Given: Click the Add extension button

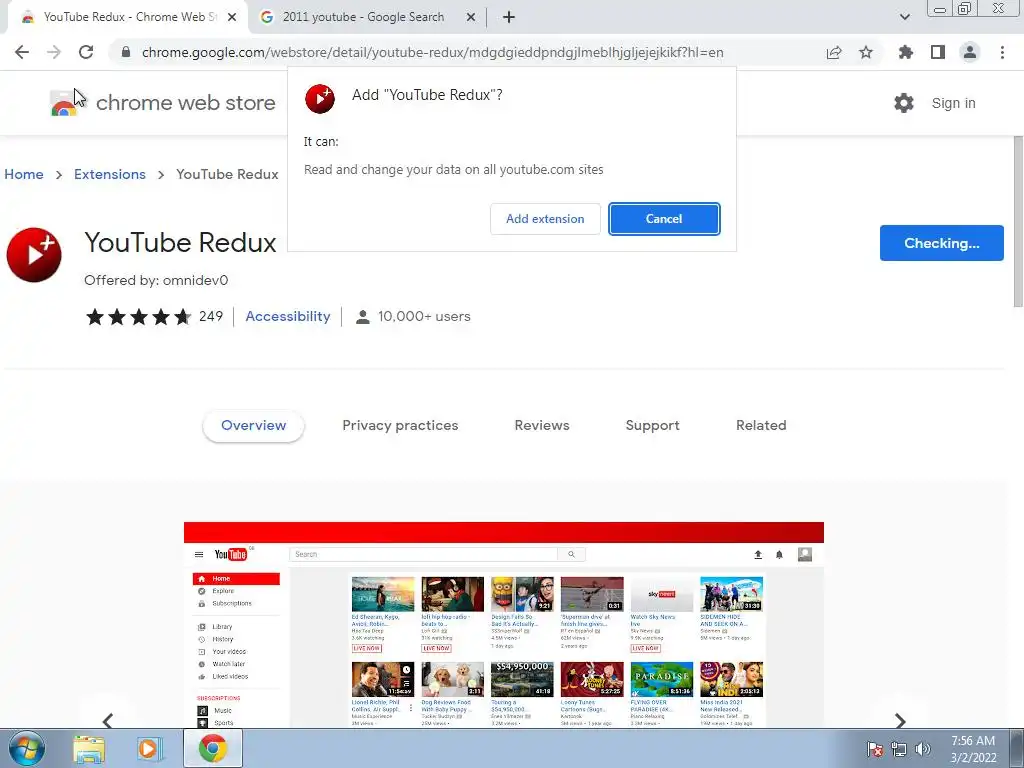Looking at the screenshot, I should pos(545,219).
